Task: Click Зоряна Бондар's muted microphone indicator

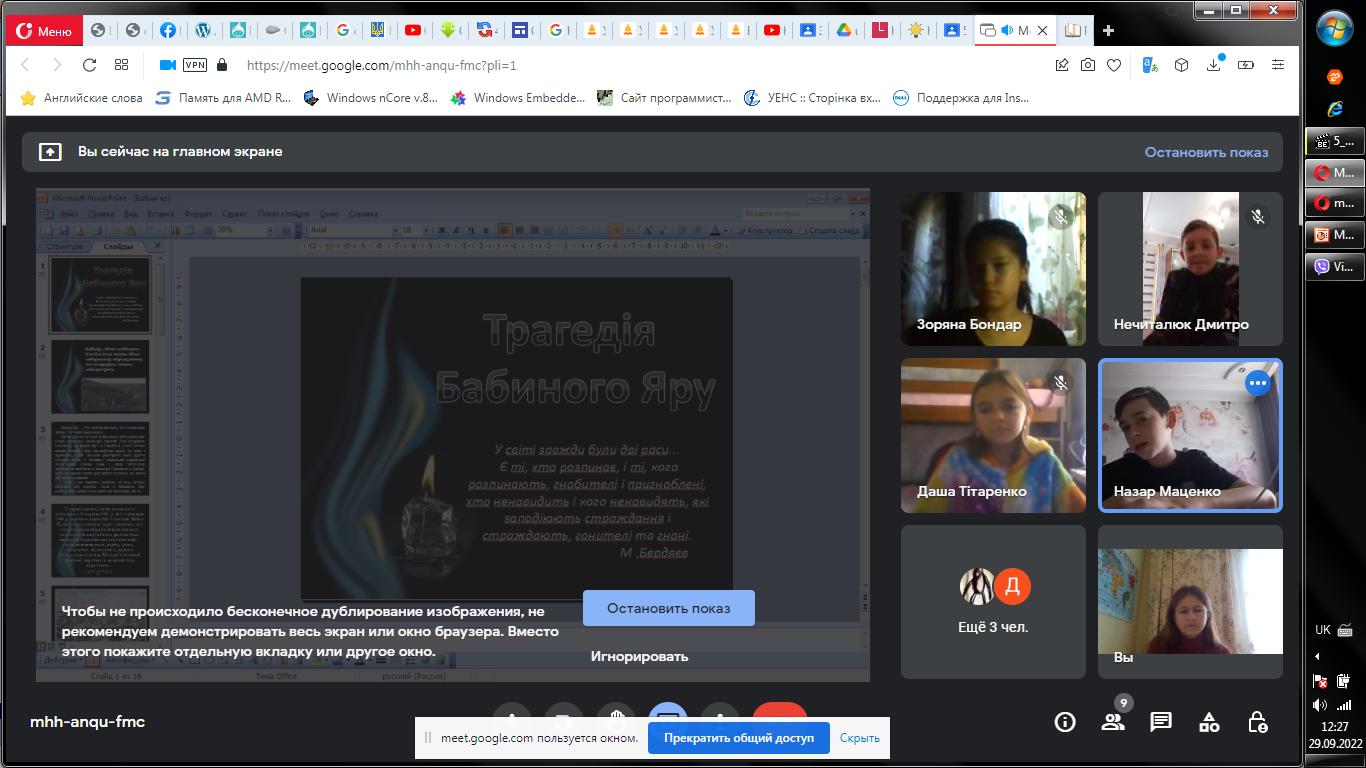Action: (x=1061, y=216)
